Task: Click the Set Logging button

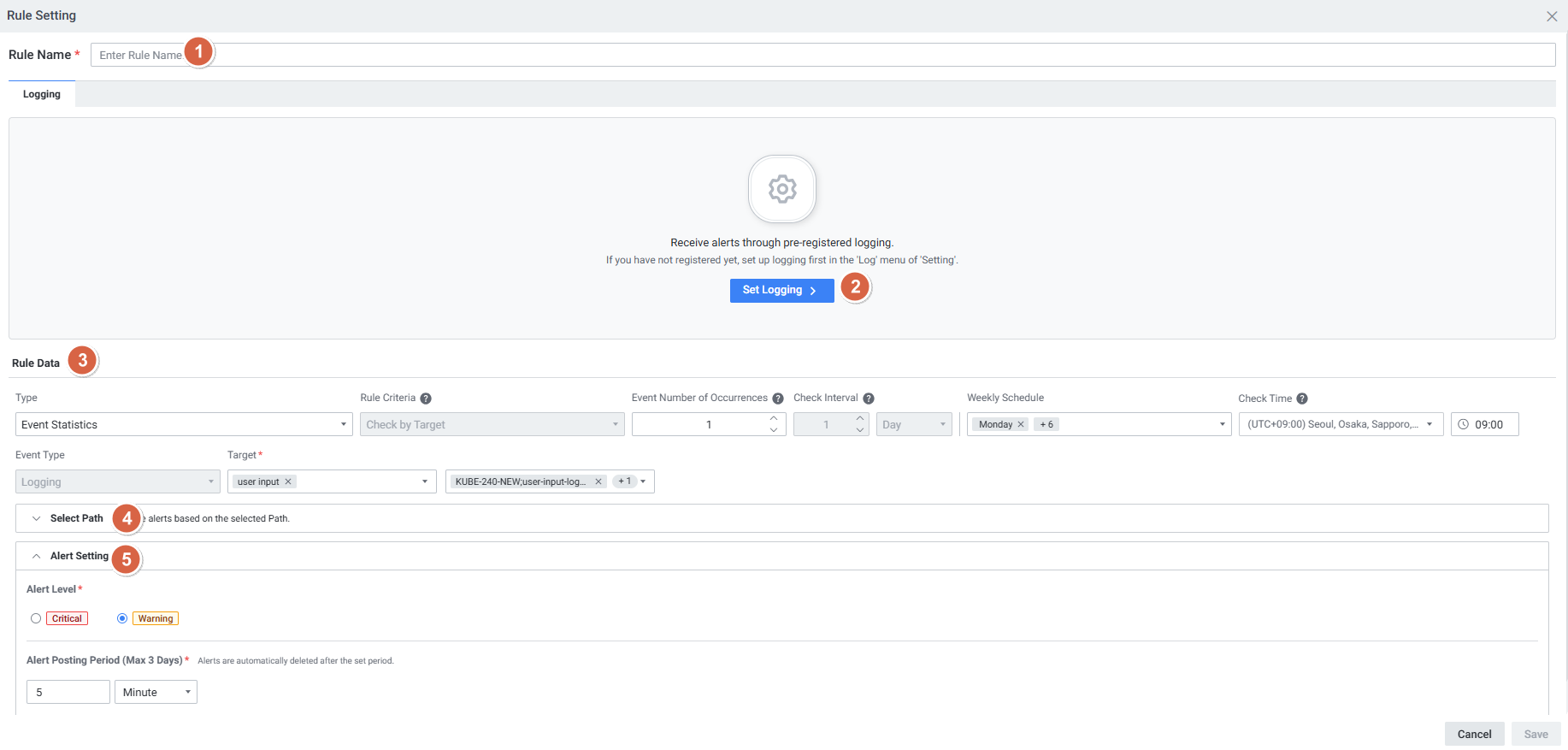Action: 781,291
